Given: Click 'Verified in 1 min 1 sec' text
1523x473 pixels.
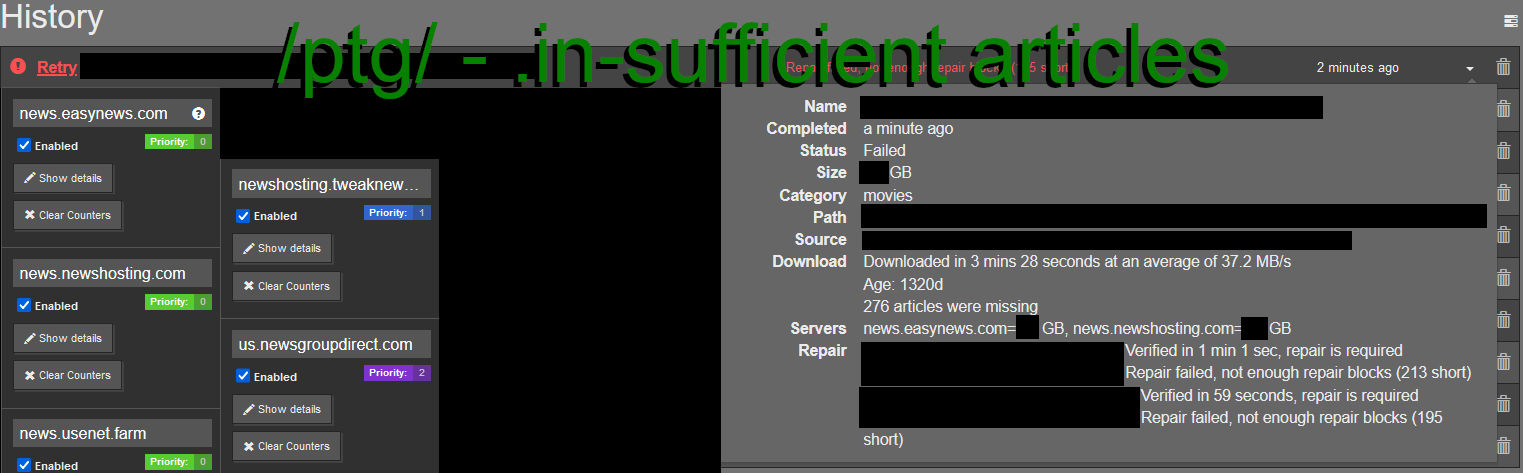Looking at the screenshot, I should tap(1264, 351).
